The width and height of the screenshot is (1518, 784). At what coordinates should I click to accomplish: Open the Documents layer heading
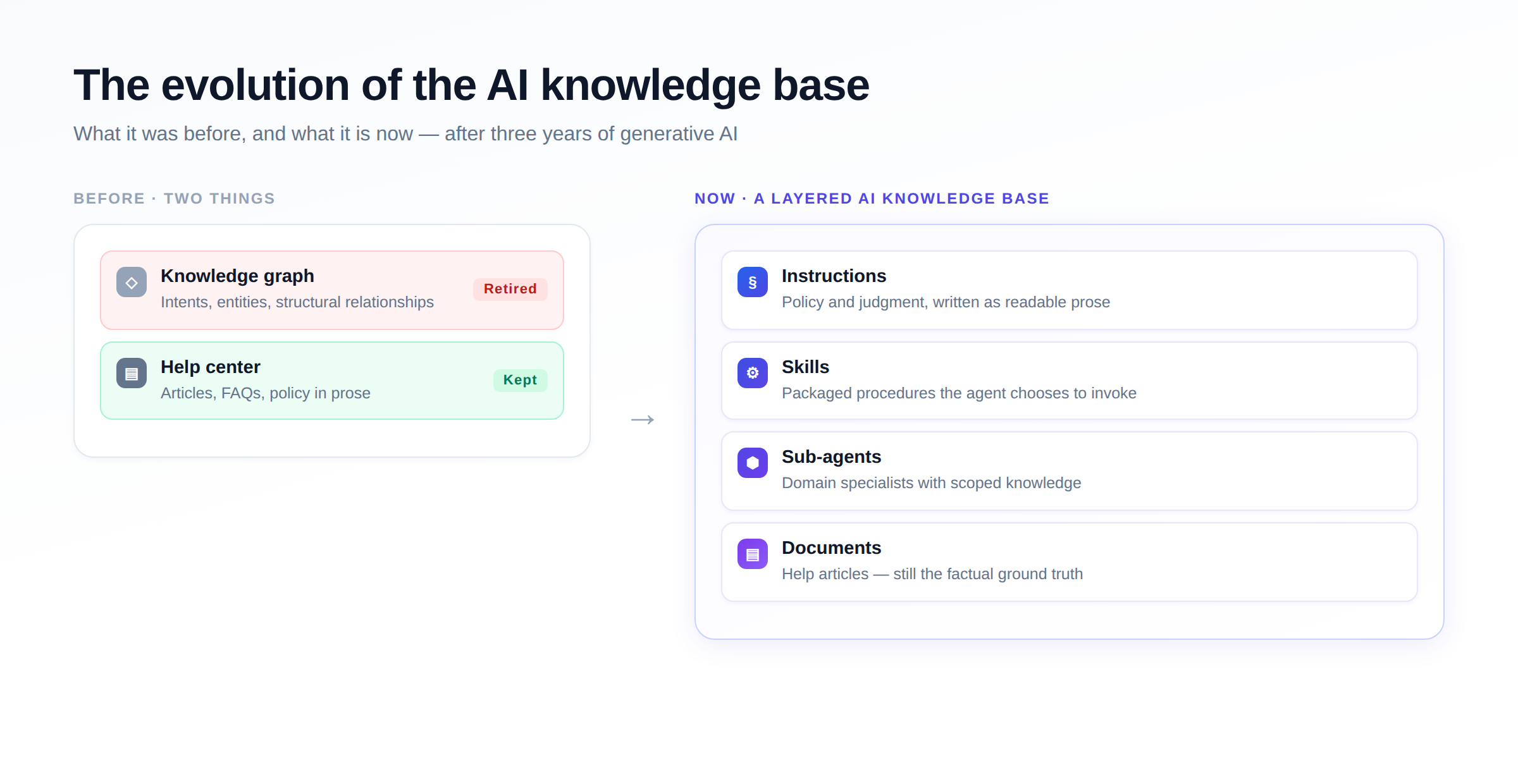coord(831,548)
